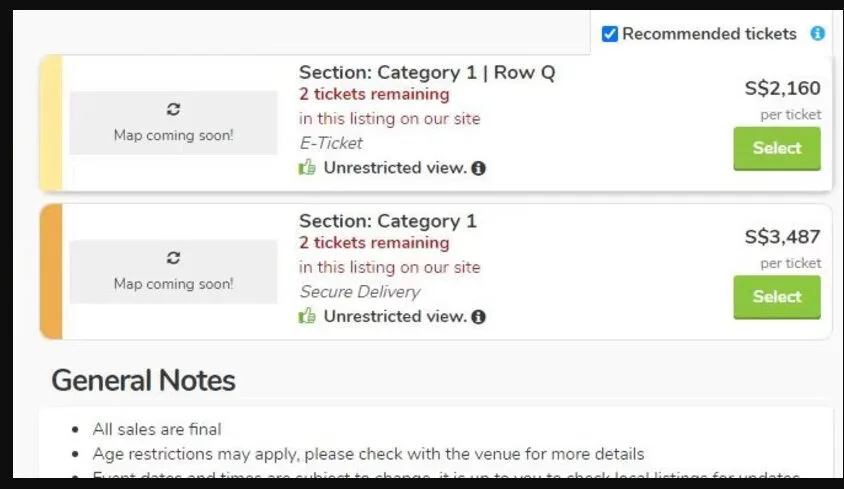Click 'Map coming soon!' box in Secure Delivery listing
The height and width of the screenshot is (489, 844).
173,272
